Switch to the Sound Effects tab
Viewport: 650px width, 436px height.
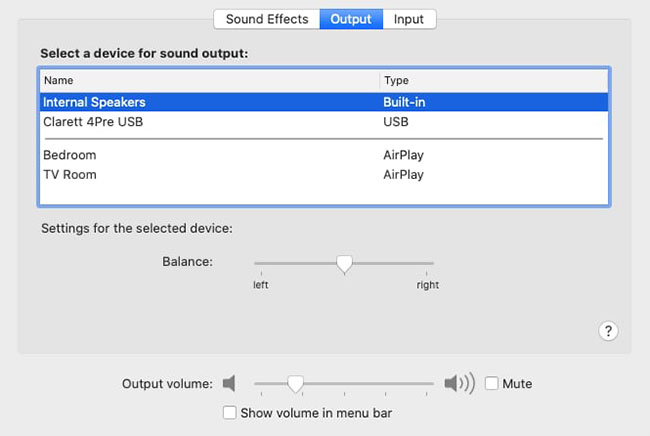(x=266, y=19)
